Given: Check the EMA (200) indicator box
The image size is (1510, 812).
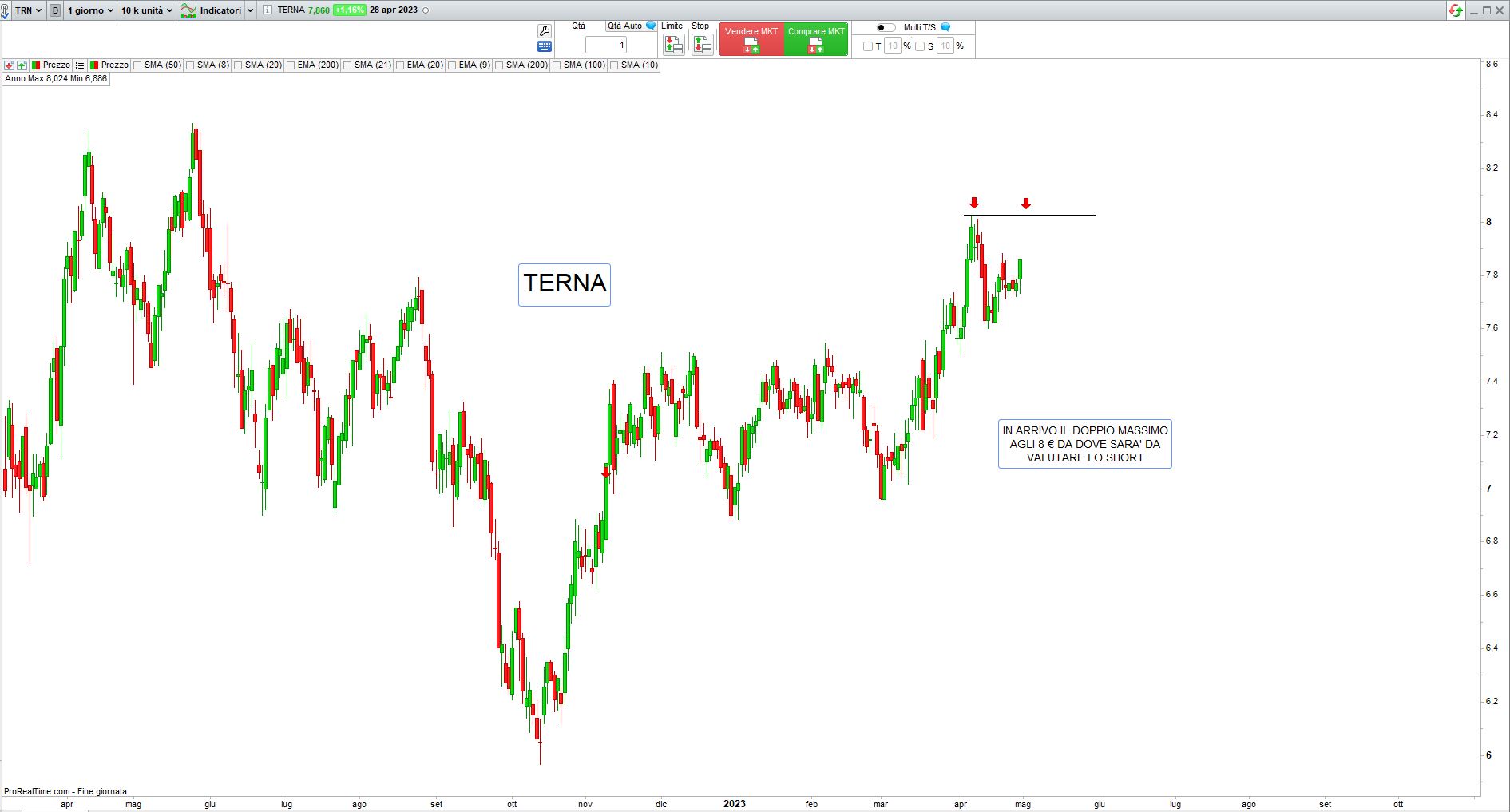Looking at the screenshot, I should point(291,65).
